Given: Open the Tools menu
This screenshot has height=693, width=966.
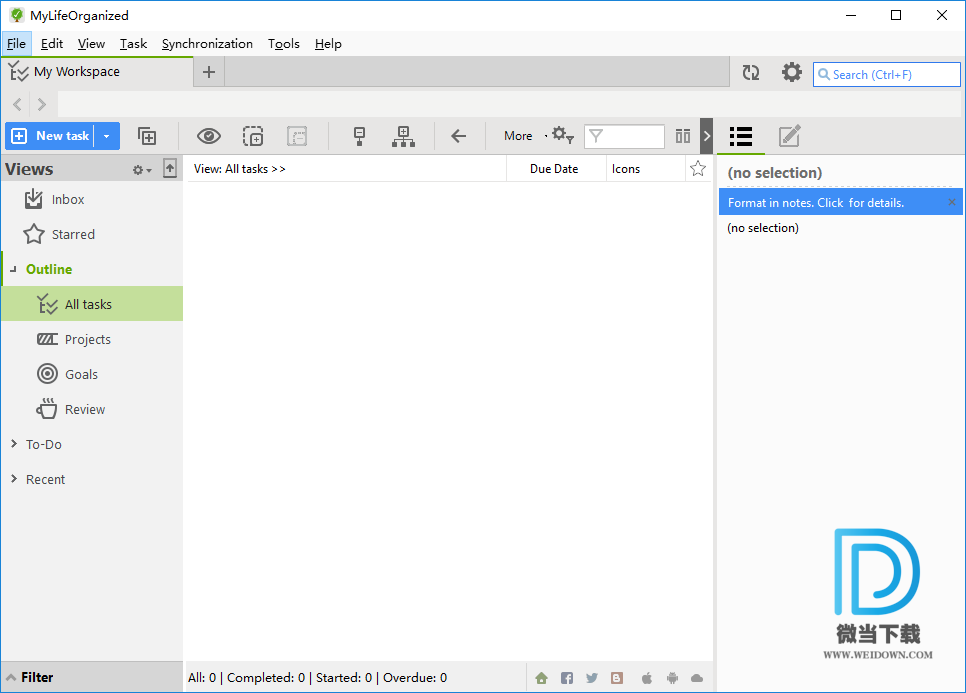Looking at the screenshot, I should tap(283, 44).
